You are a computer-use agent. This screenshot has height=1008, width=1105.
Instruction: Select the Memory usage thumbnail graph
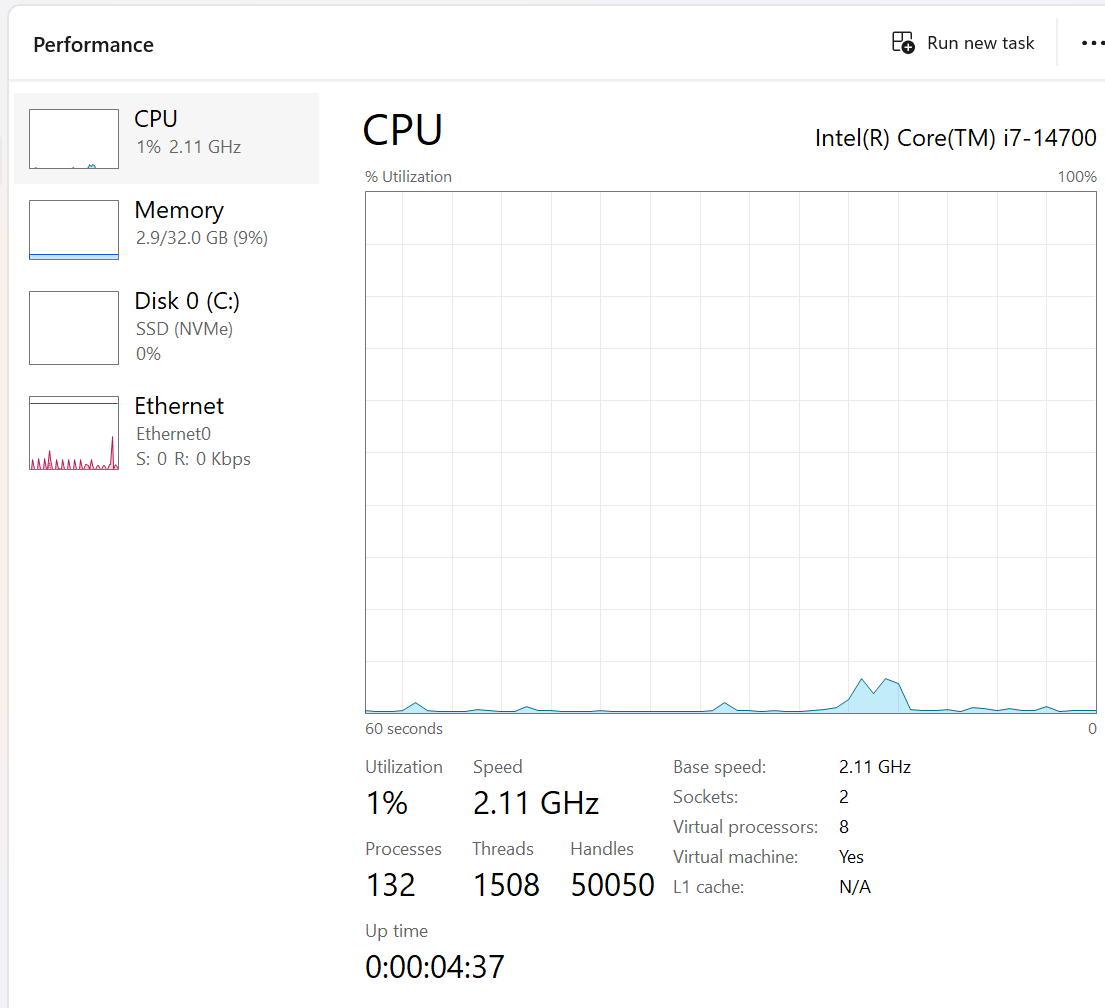coord(74,230)
